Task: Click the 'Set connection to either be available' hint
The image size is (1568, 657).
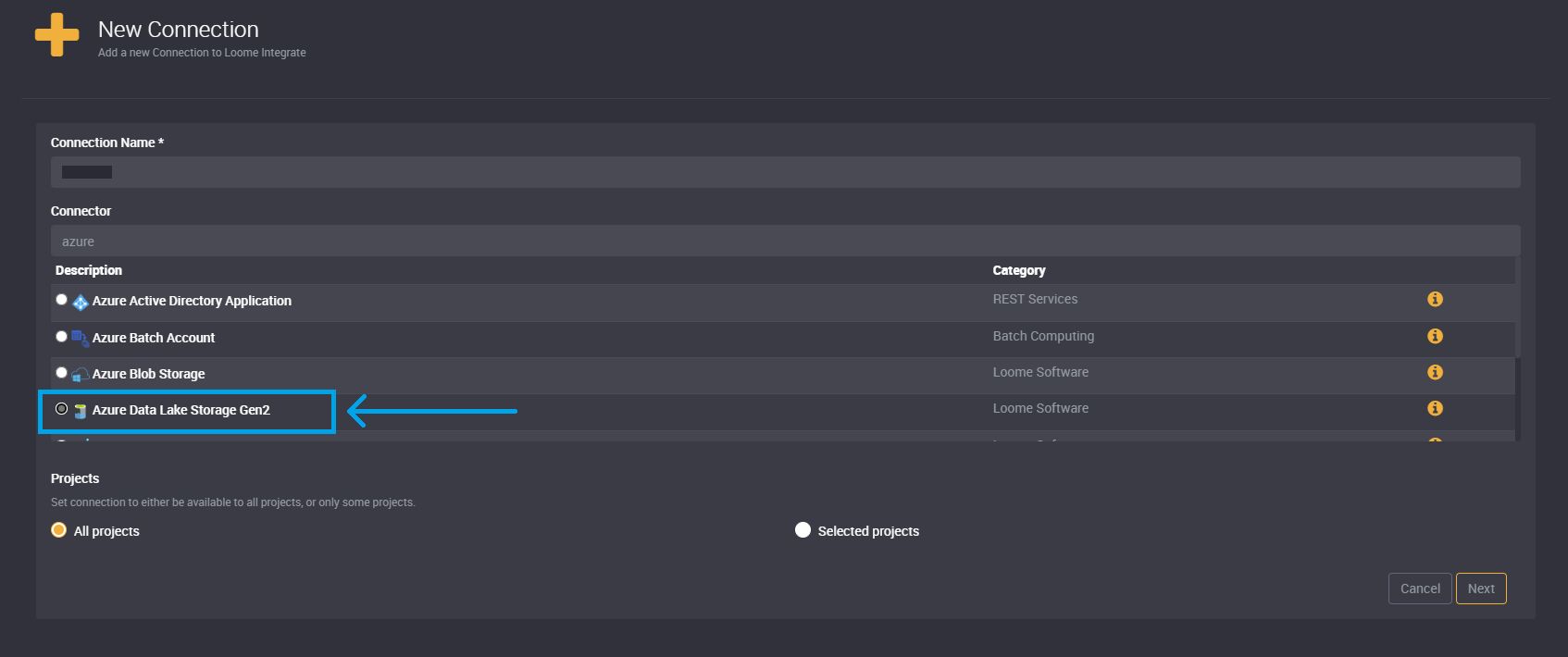Action: [x=233, y=502]
